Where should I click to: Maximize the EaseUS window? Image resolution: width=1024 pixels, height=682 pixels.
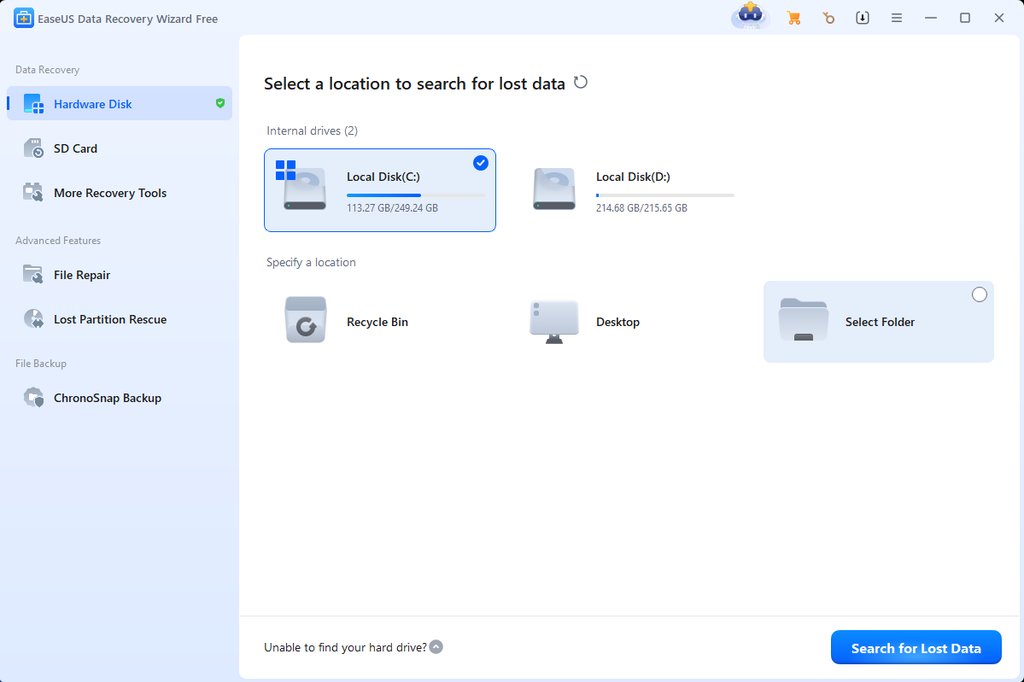[x=965, y=18]
